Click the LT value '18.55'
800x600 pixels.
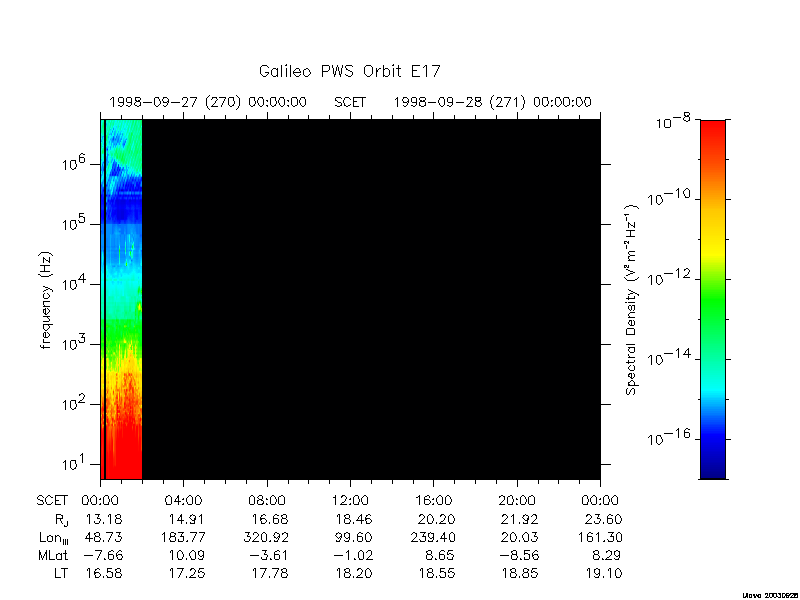pyautogui.click(x=436, y=574)
